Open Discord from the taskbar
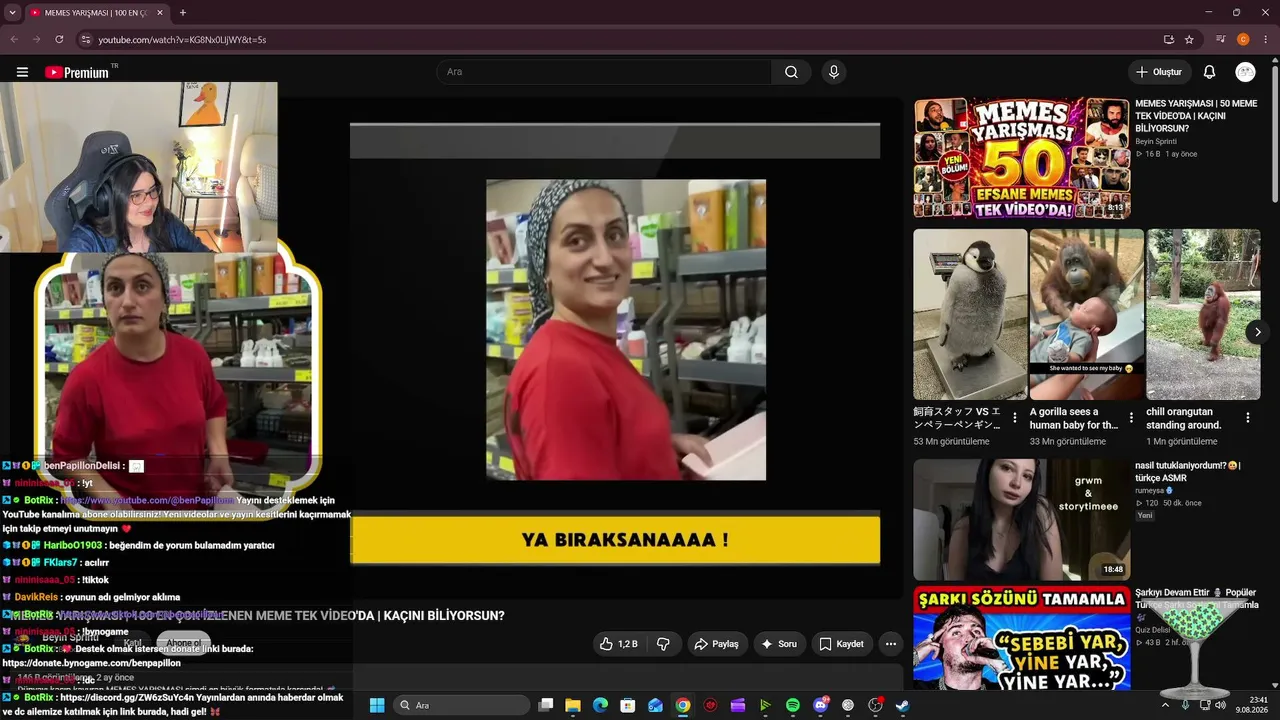Screen dimensions: 1280x720 (x=821, y=705)
